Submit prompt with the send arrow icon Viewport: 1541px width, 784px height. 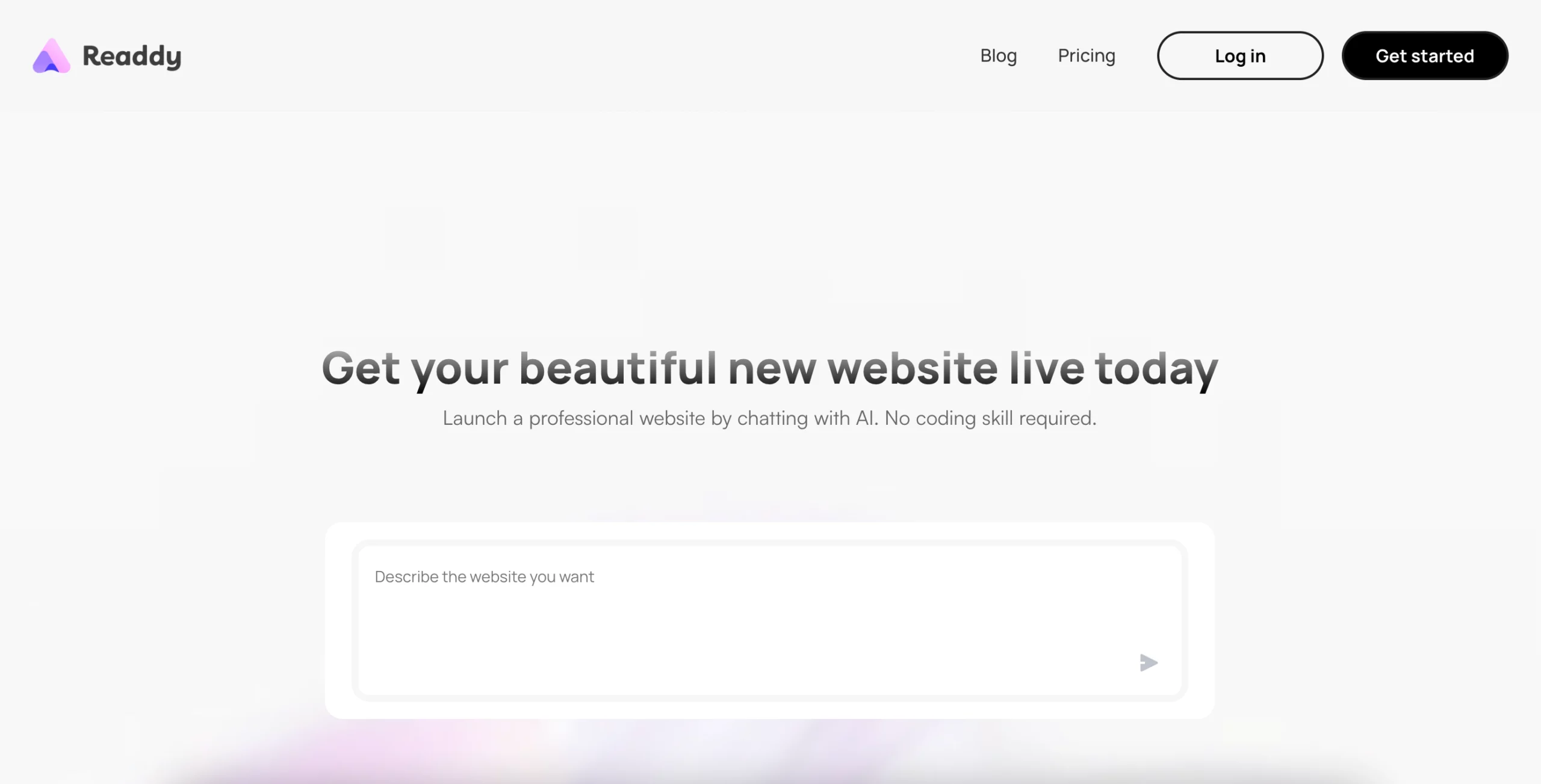1149,662
